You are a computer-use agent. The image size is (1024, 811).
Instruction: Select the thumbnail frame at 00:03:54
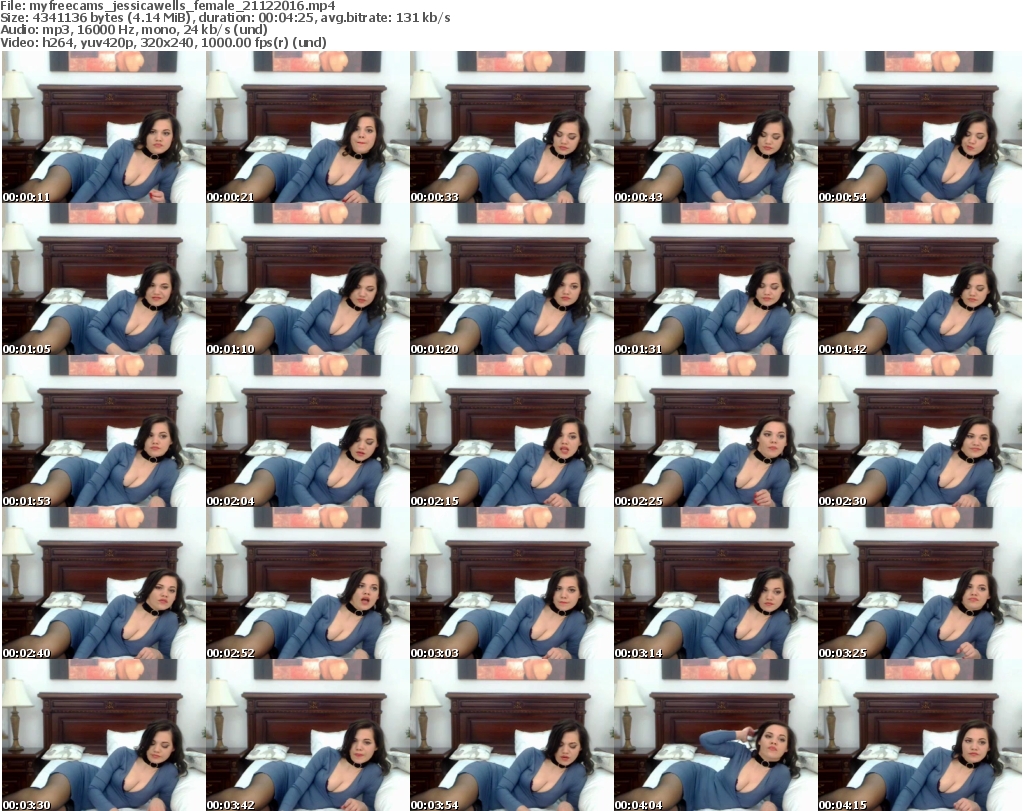pos(511,735)
